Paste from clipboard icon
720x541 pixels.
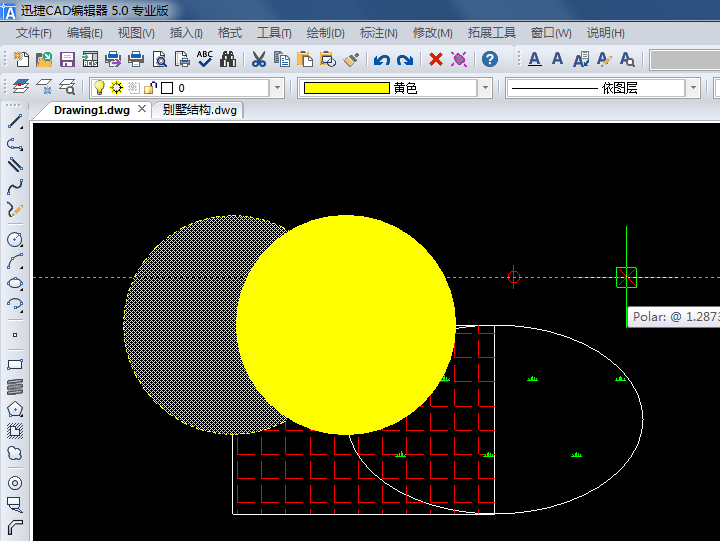[x=304, y=59]
